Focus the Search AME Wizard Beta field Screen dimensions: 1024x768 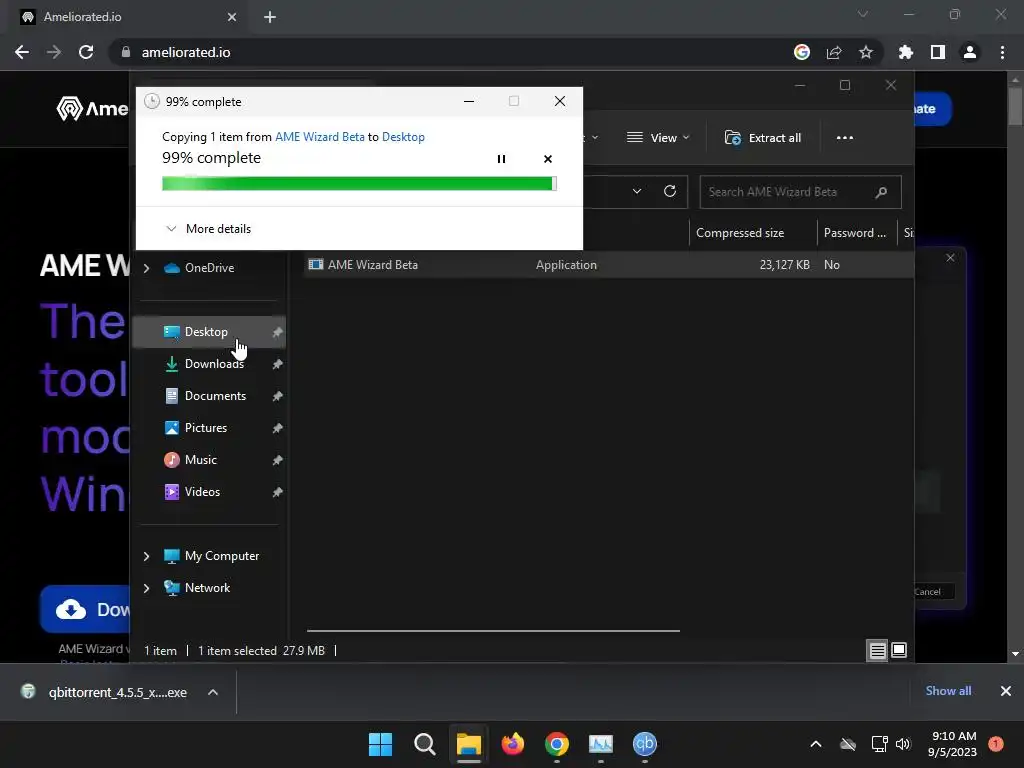pos(800,192)
